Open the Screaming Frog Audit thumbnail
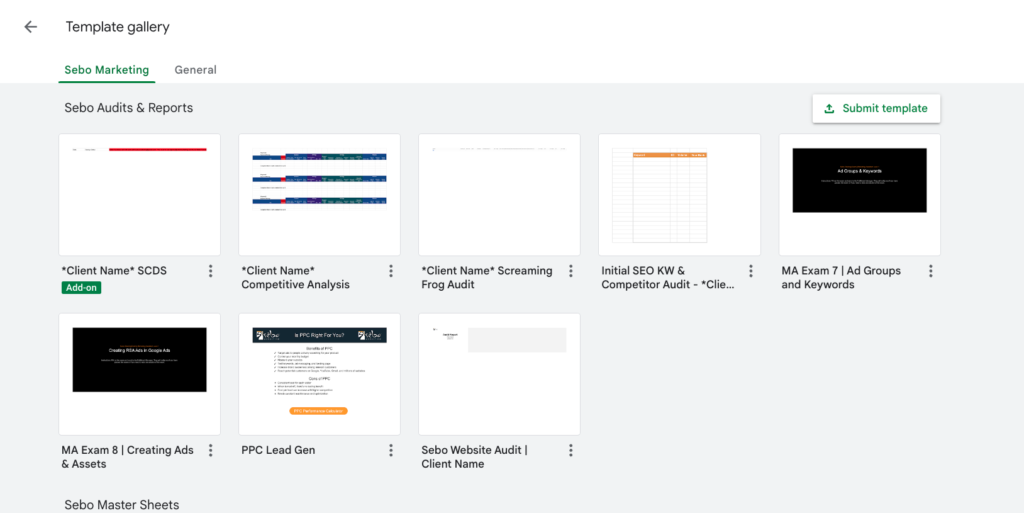This screenshot has width=1024, height=513. pos(500,195)
